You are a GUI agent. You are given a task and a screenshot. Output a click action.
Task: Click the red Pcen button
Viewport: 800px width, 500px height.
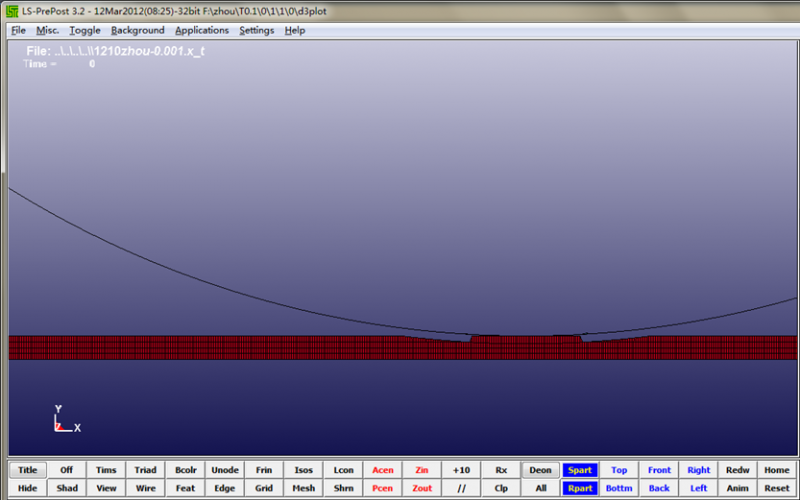click(x=383, y=488)
